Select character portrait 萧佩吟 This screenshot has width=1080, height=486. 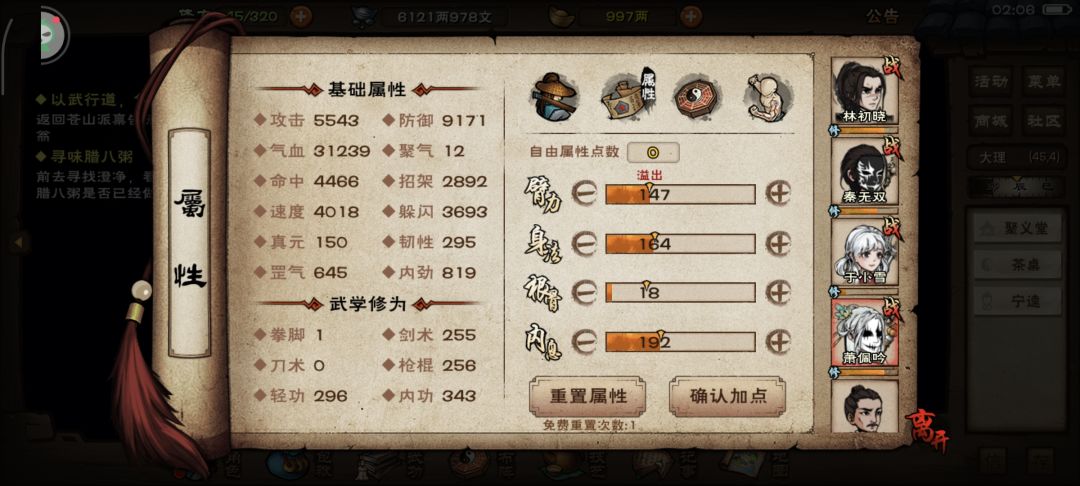pos(864,333)
